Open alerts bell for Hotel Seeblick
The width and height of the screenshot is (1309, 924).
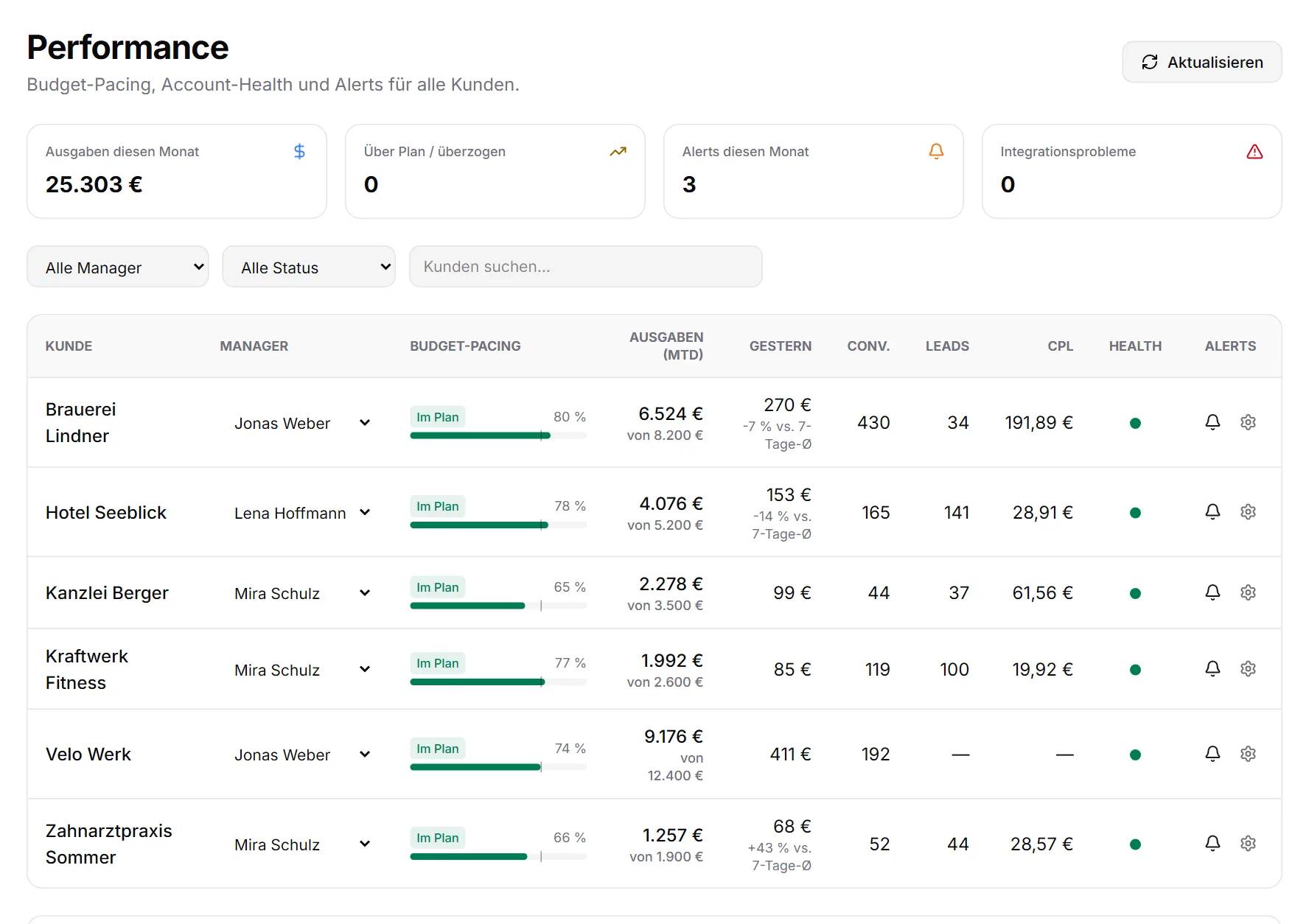coord(1212,511)
